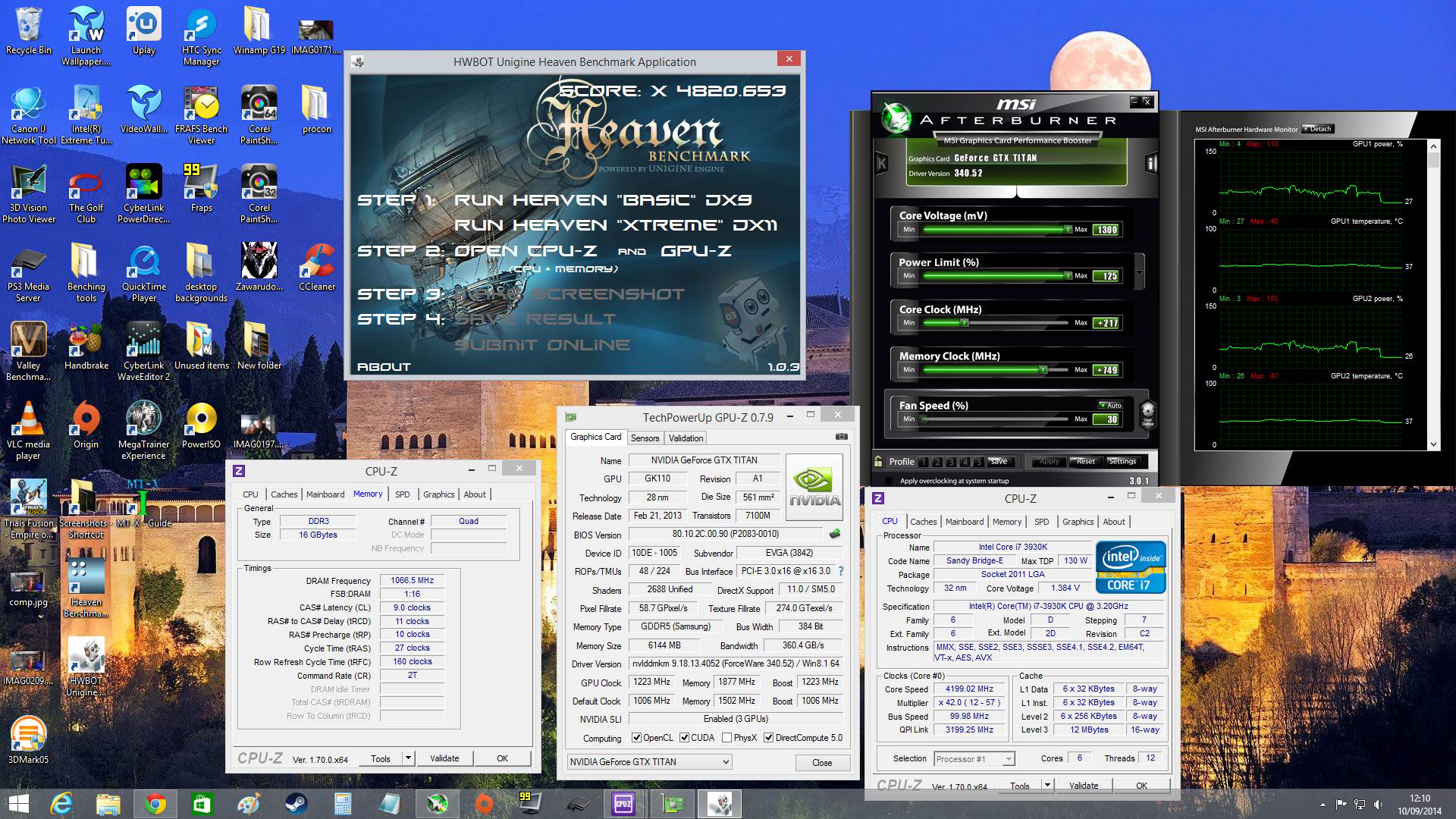The width and height of the screenshot is (1456, 819).
Task: Detach the Afterburner Hardware Monitor
Action: coord(1317,129)
